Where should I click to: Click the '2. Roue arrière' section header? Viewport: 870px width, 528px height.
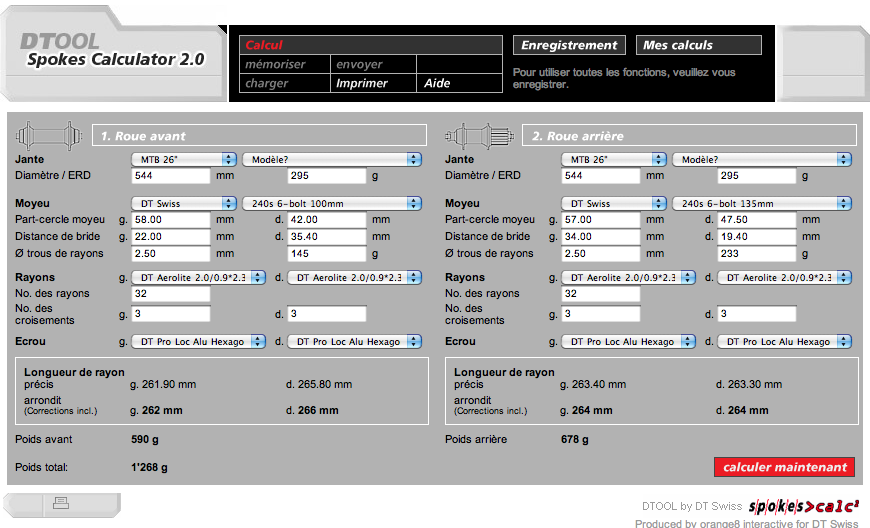click(690, 135)
